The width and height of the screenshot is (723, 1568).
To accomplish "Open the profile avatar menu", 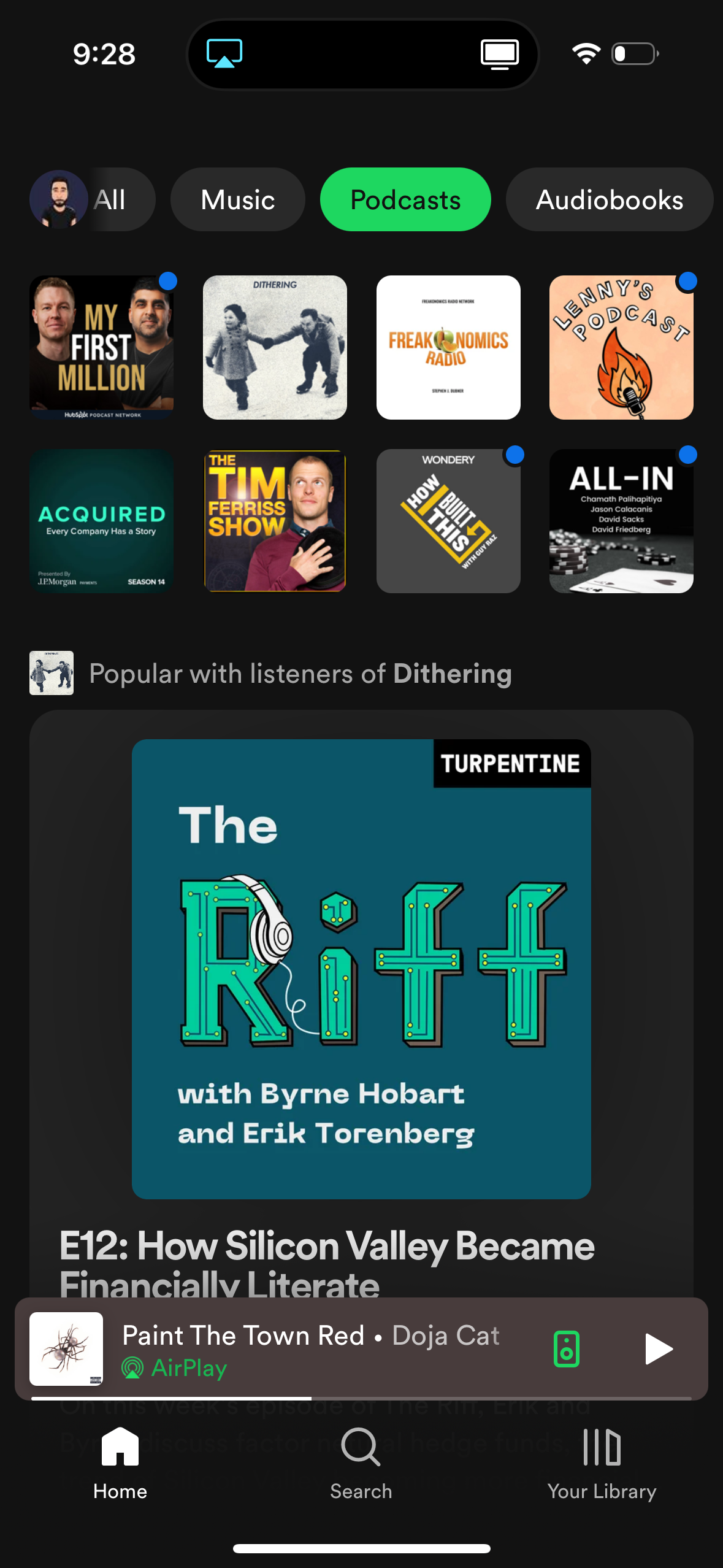I will pyautogui.click(x=59, y=199).
